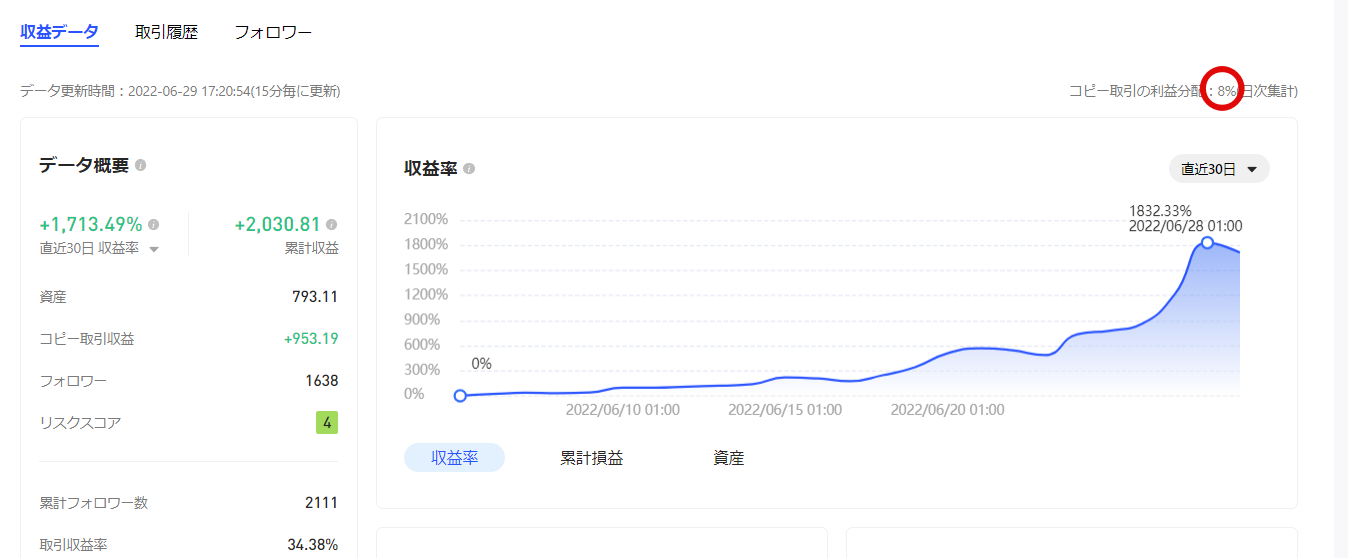Select the 収益率 chart view pill
The image size is (1348, 558).
(454, 458)
